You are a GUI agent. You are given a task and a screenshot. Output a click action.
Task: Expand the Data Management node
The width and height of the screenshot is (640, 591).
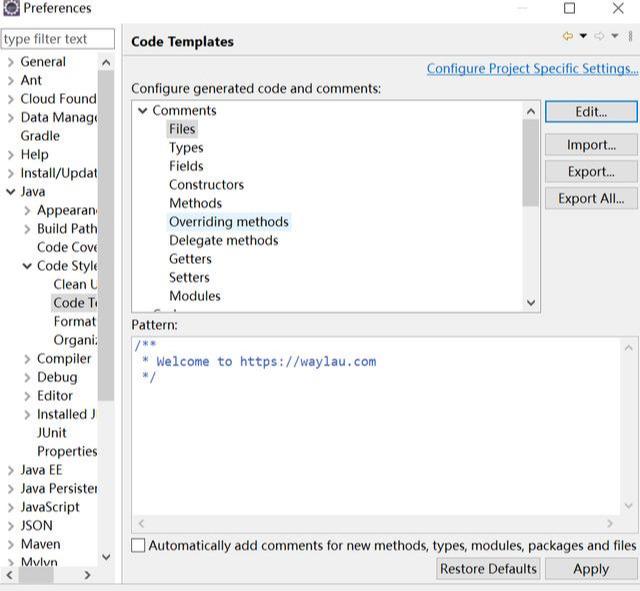11,118
